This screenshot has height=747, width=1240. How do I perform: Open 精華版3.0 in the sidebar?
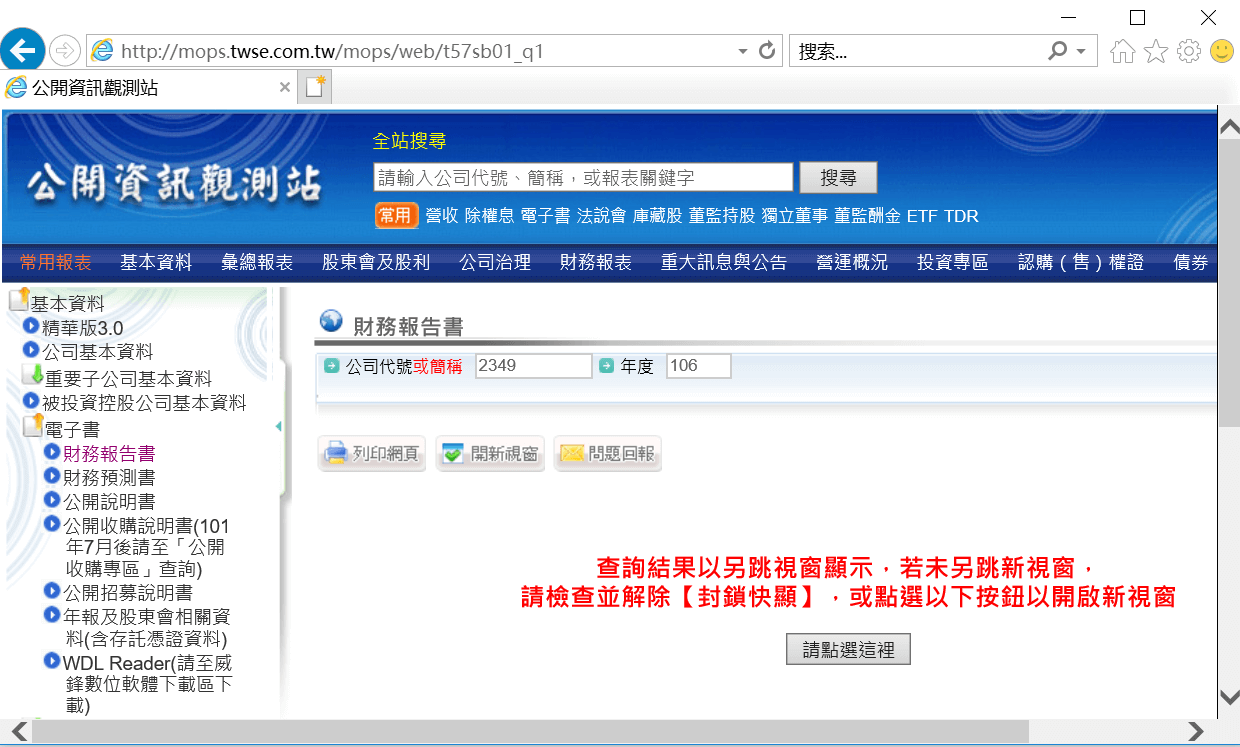pos(82,328)
